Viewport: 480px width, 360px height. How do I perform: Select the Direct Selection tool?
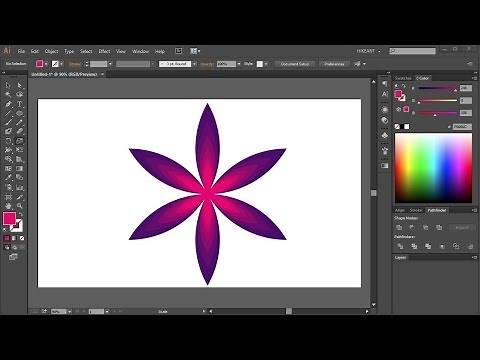(20, 86)
